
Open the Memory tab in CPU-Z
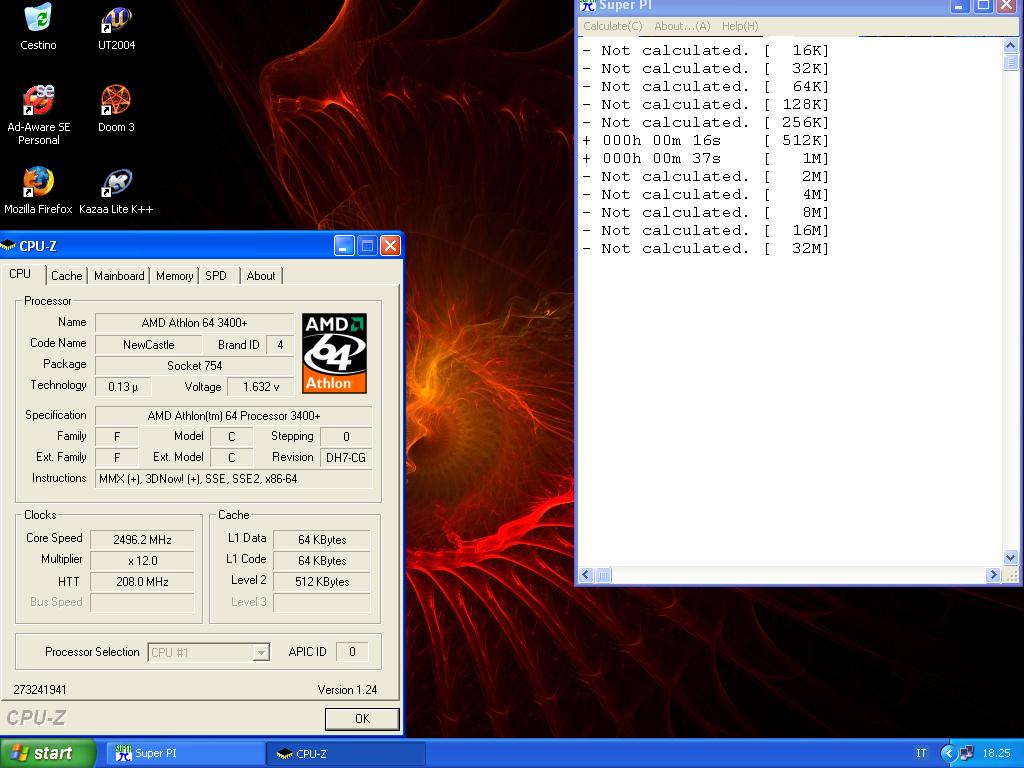174,276
